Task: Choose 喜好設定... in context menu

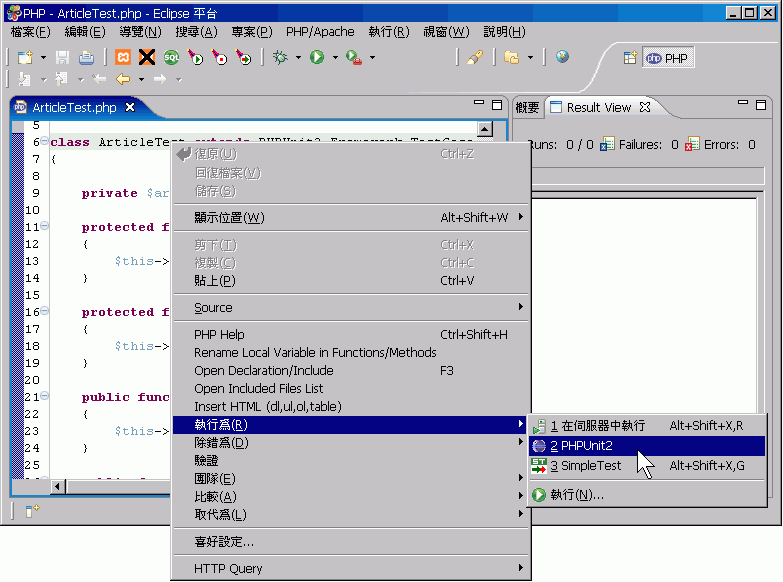Action: (x=351, y=542)
